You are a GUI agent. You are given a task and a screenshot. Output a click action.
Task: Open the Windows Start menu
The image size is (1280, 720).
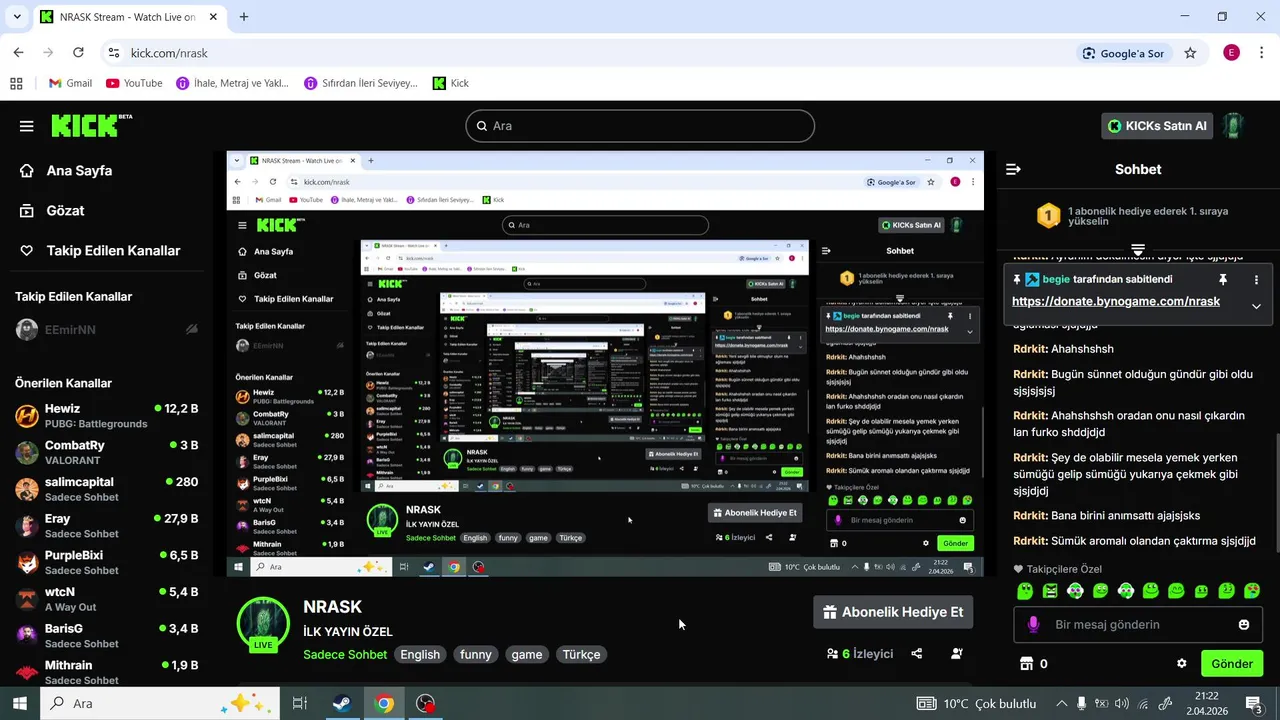point(20,703)
